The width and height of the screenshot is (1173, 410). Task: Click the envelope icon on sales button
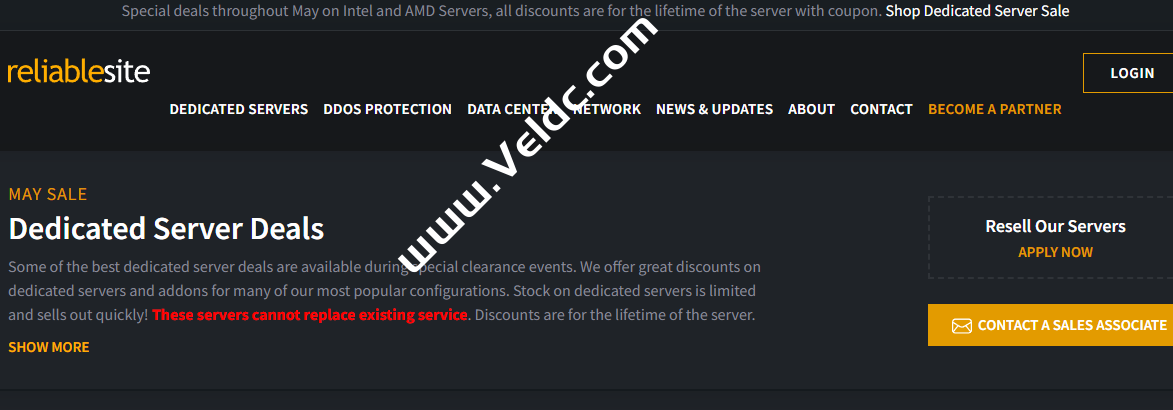coord(961,325)
